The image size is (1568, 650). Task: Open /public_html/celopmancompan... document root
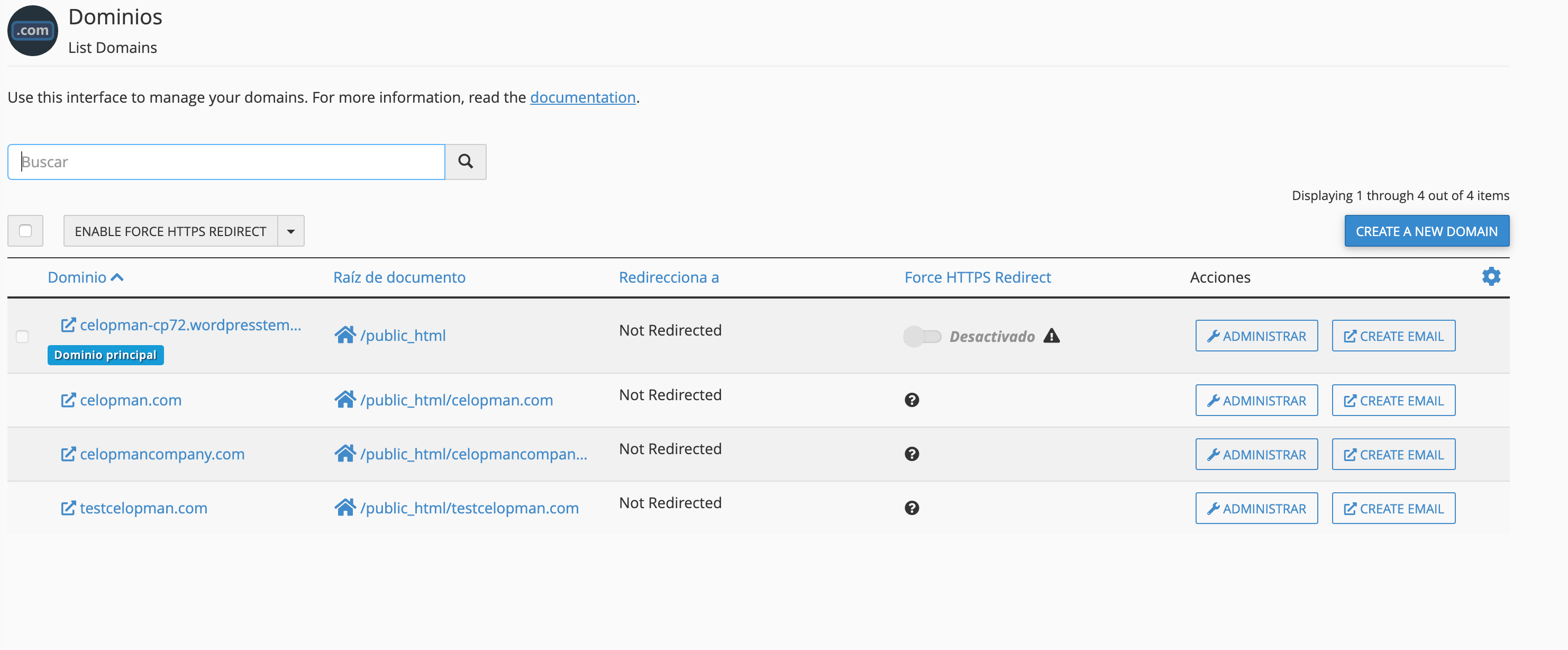pyautogui.click(x=473, y=454)
